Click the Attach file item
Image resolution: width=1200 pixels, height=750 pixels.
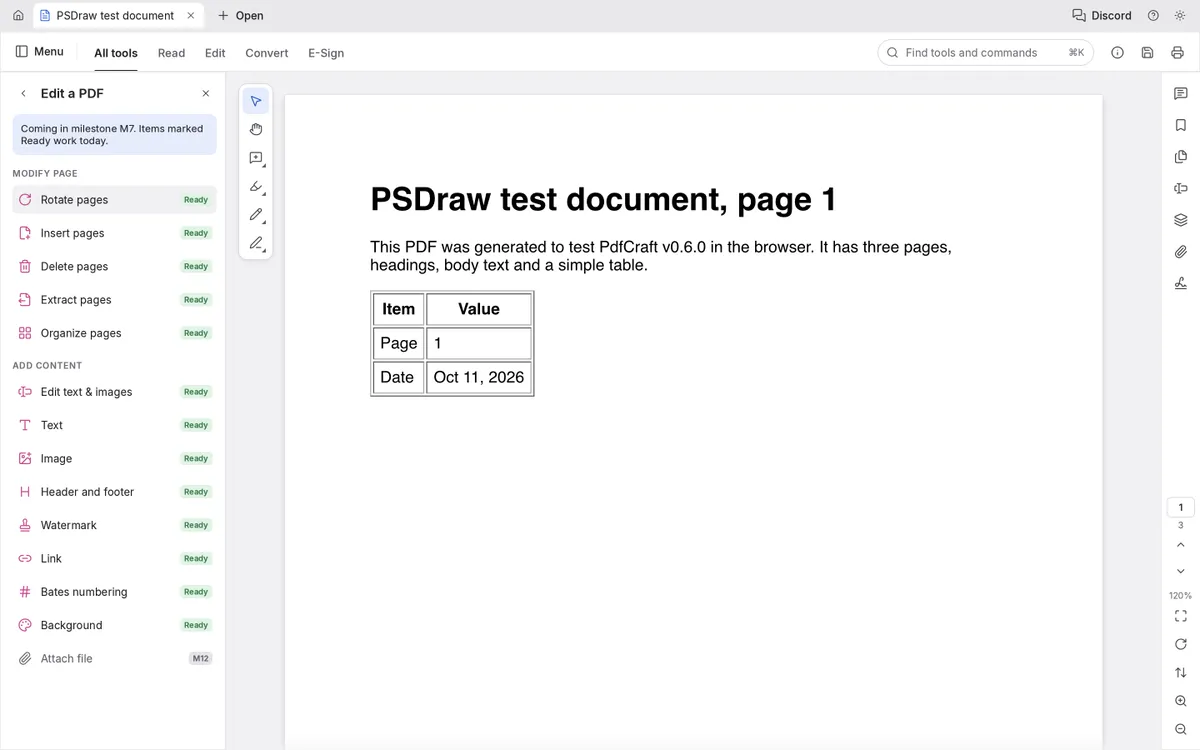[x=114, y=659]
